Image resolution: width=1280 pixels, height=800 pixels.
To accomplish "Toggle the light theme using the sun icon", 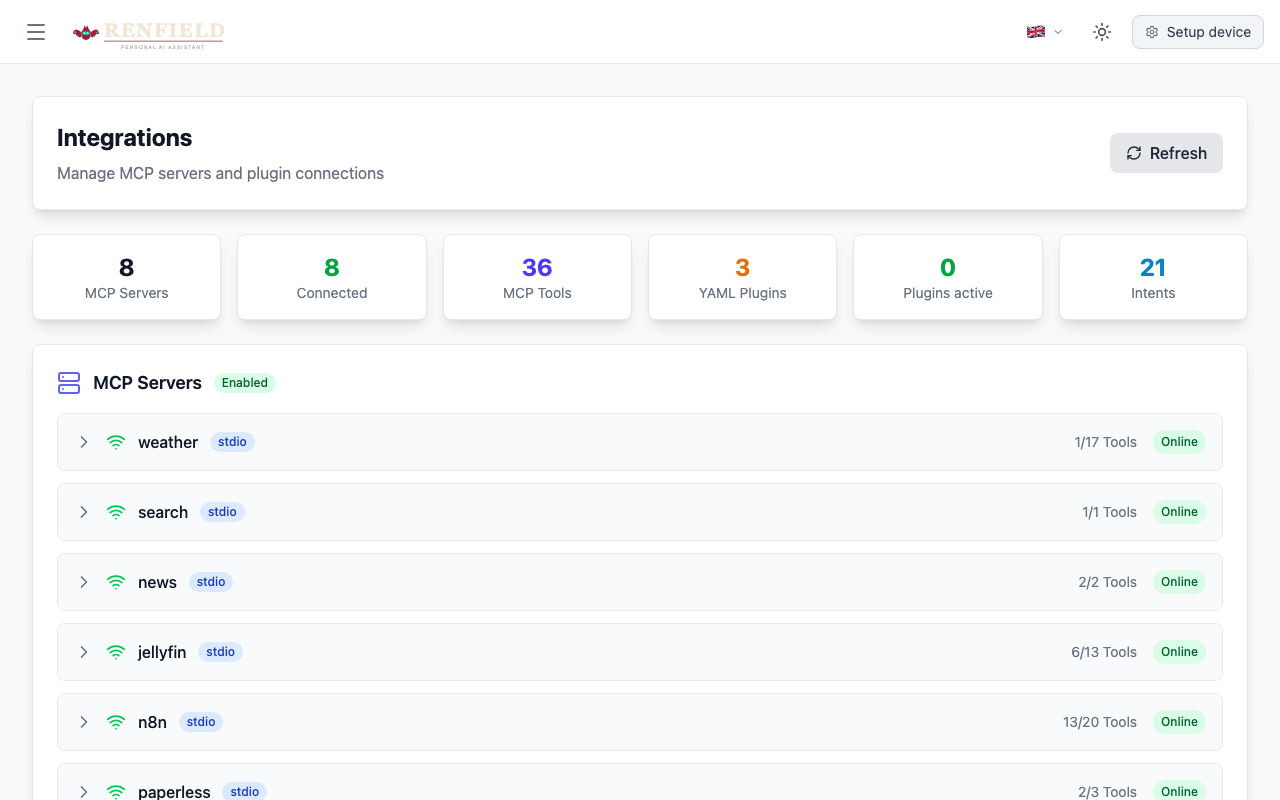I will tap(1101, 31).
